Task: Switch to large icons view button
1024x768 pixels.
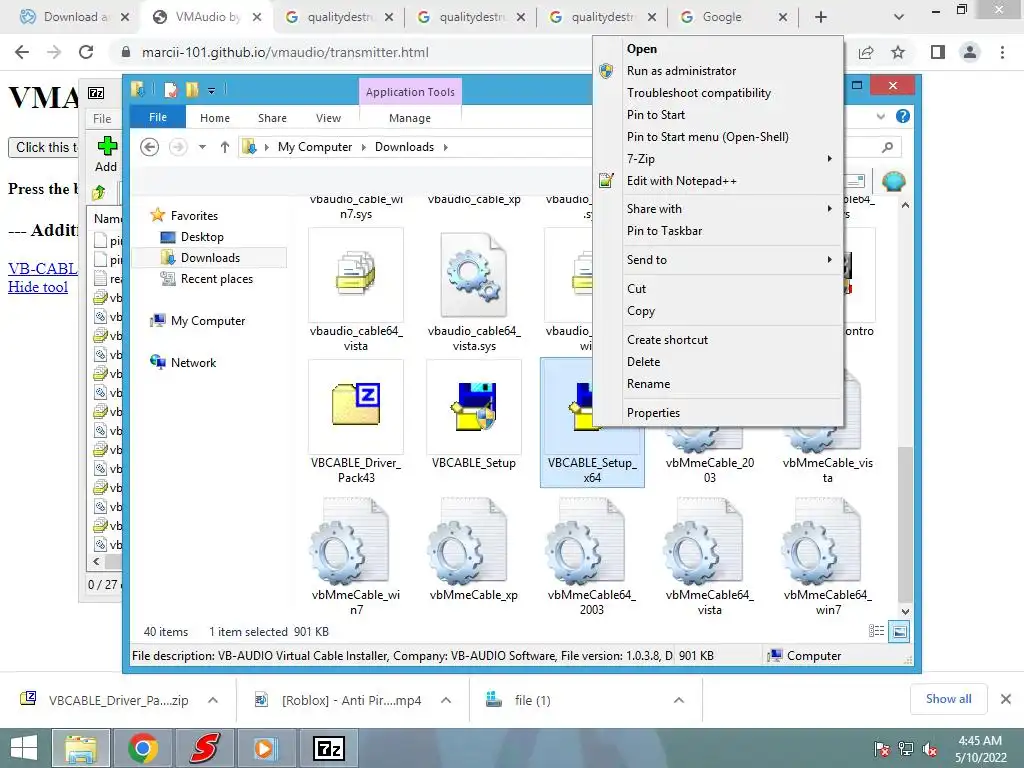Action: 899,632
